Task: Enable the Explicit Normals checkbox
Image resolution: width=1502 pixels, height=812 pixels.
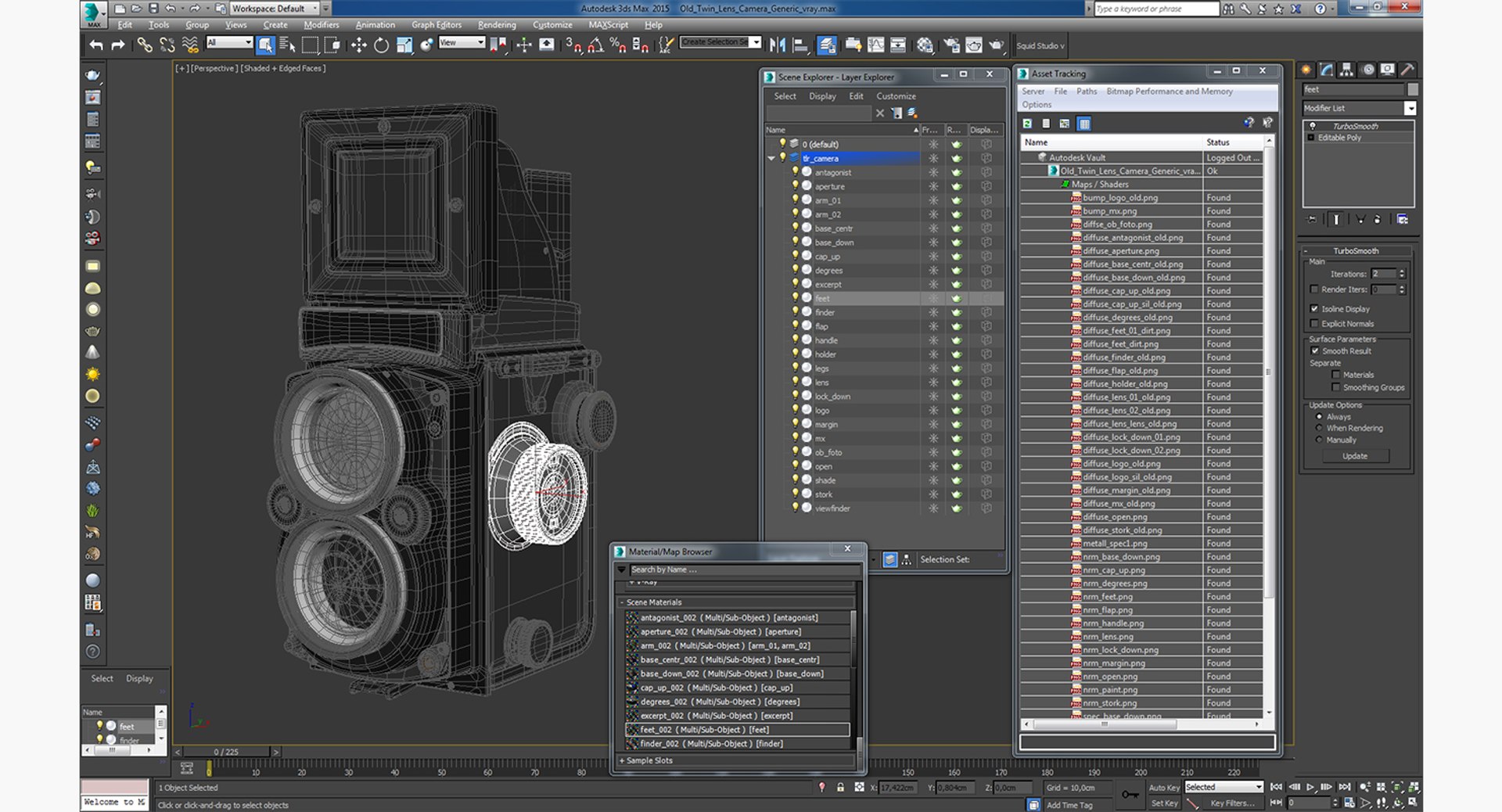Action: click(1314, 324)
